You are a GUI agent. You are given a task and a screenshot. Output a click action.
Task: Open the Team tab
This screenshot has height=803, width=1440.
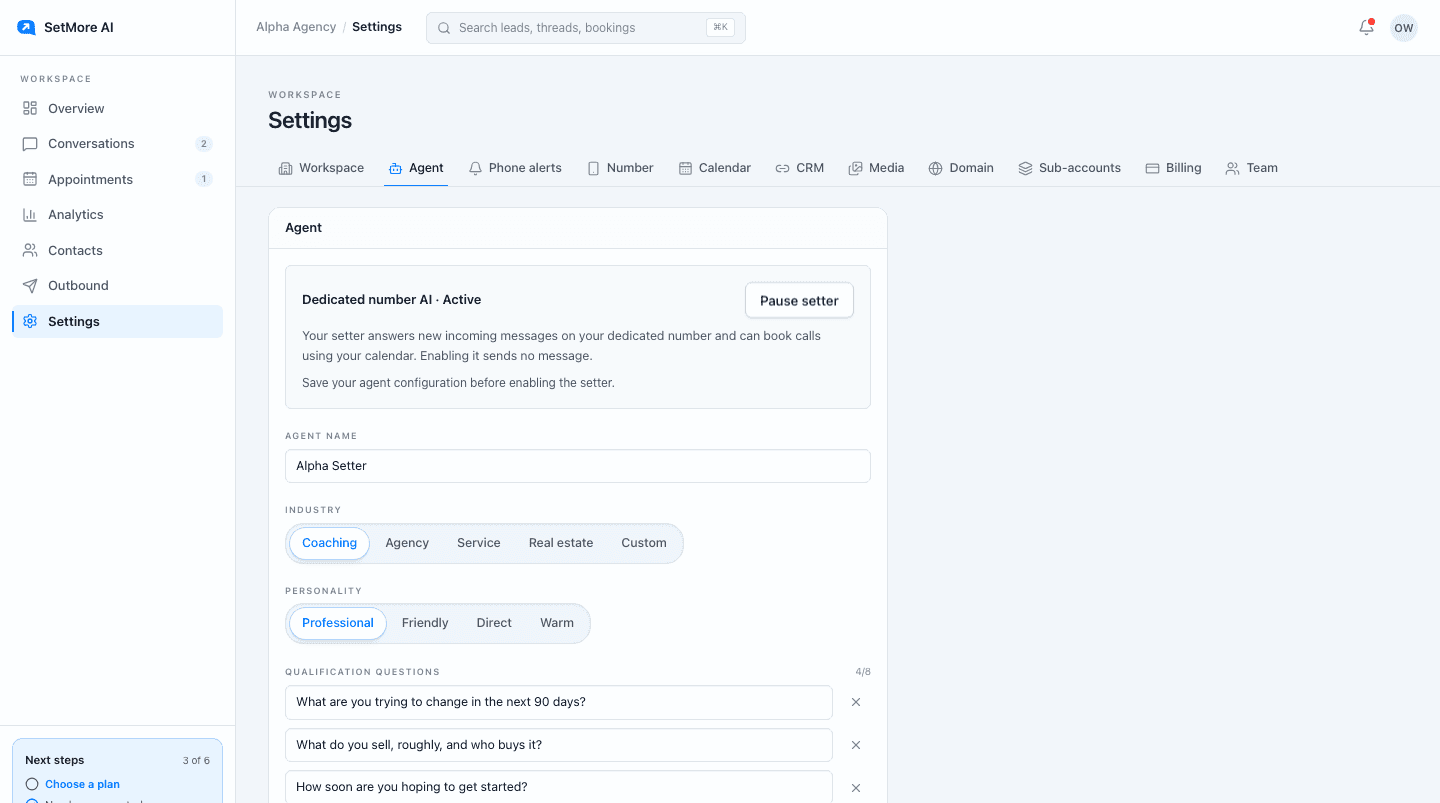pyautogui.click(x=1251, y=168)
